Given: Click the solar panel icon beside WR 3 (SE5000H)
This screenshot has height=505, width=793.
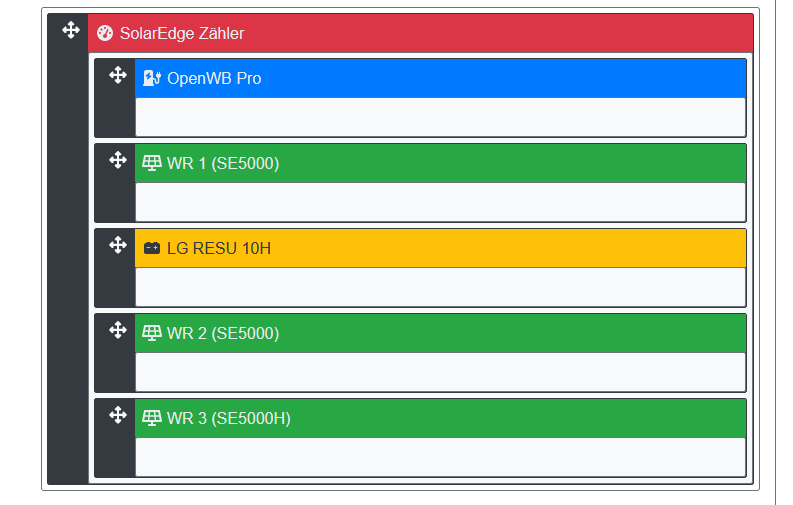Looking at the screenshot, I should pos(152,418).
